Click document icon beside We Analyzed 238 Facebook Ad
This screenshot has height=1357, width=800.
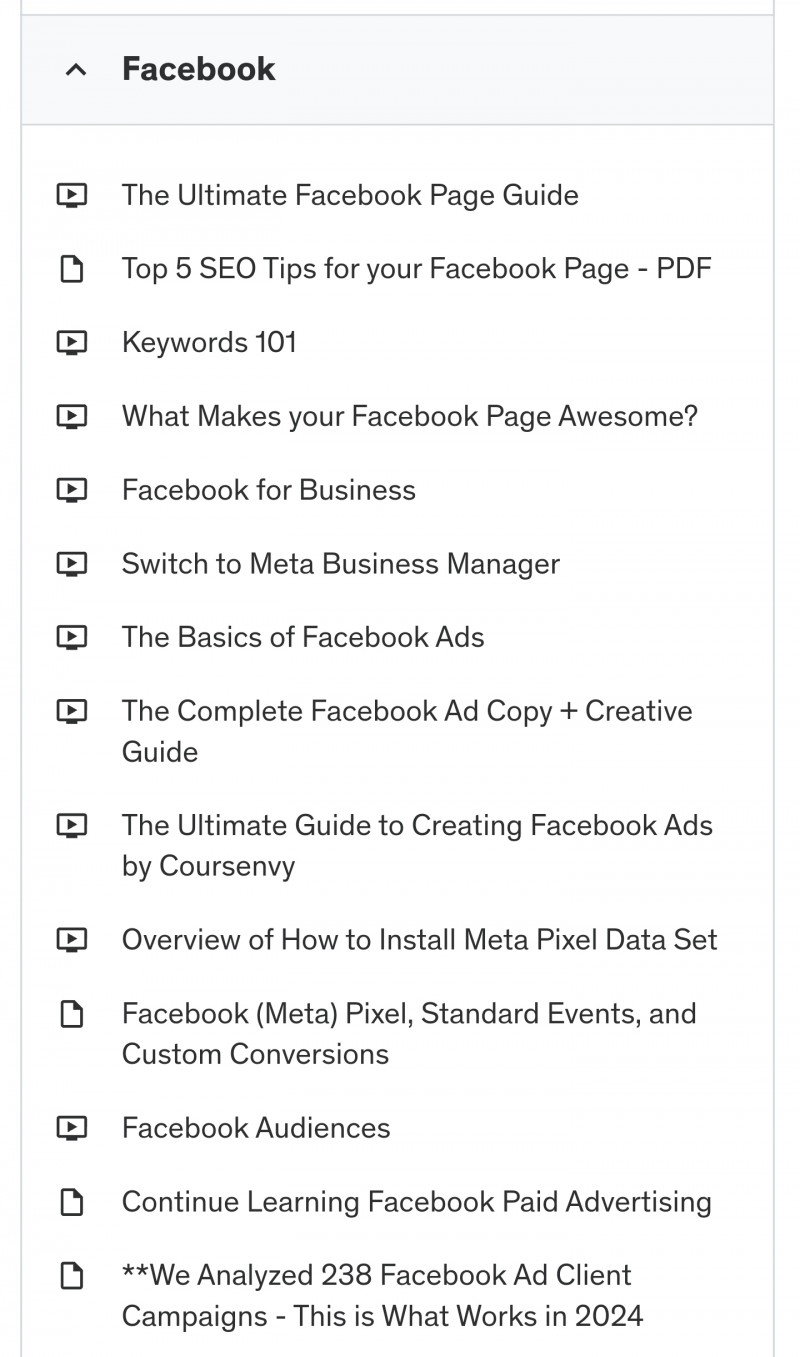point(72,1276)
